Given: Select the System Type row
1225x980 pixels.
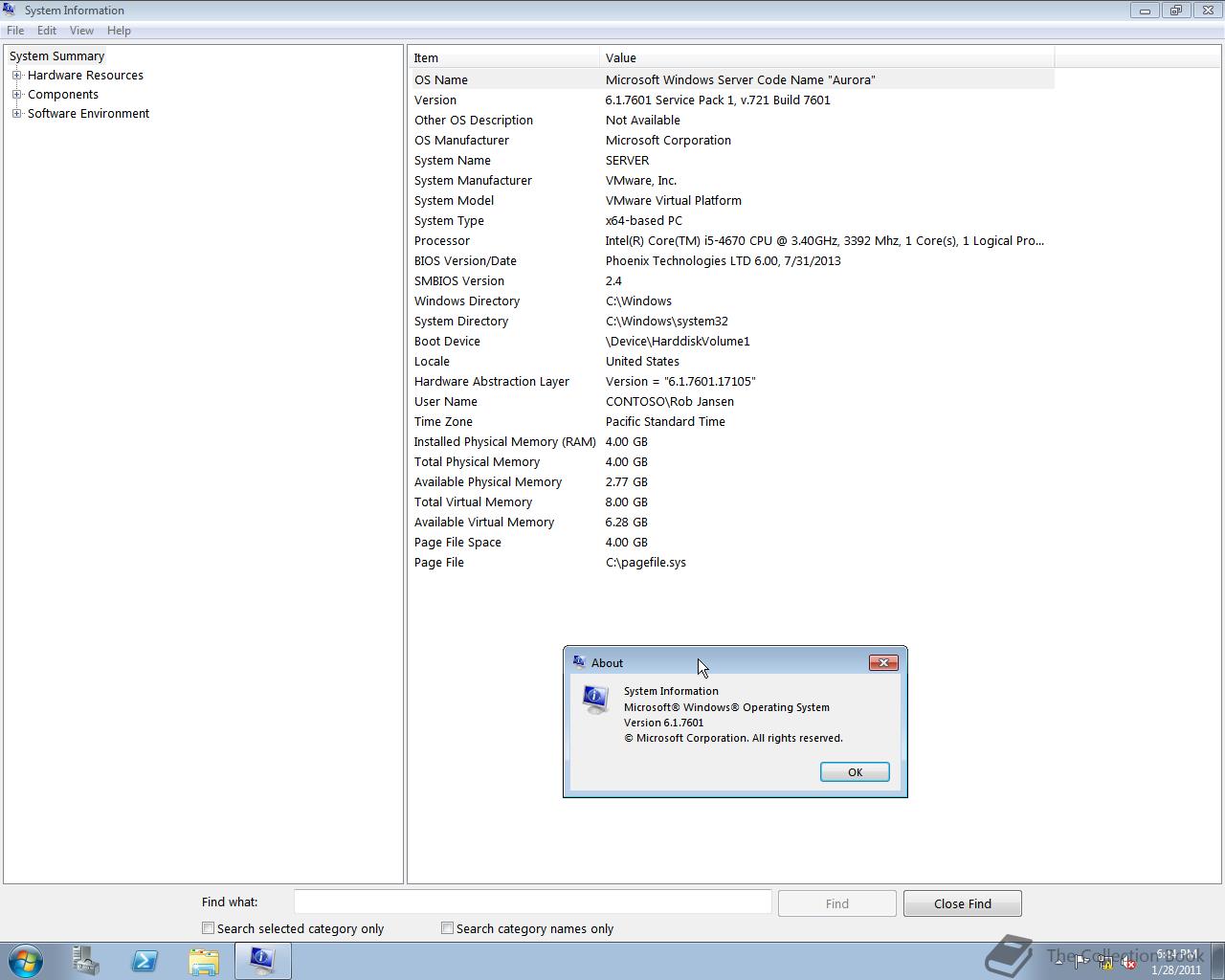Looking at the screenshot, I should pos(732,220).
